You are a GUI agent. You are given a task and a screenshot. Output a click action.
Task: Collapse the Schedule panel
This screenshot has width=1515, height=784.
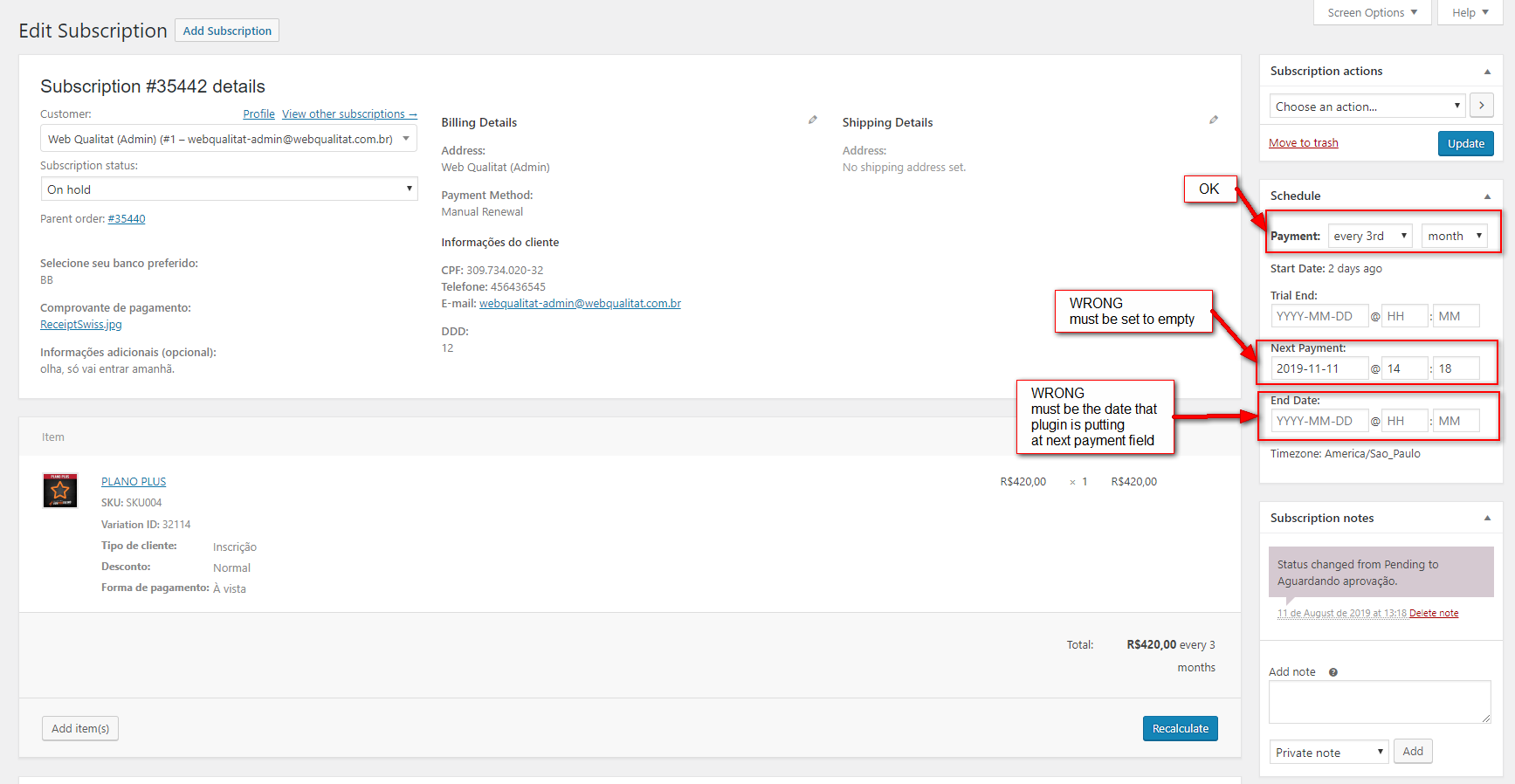tap(1487, 196)
